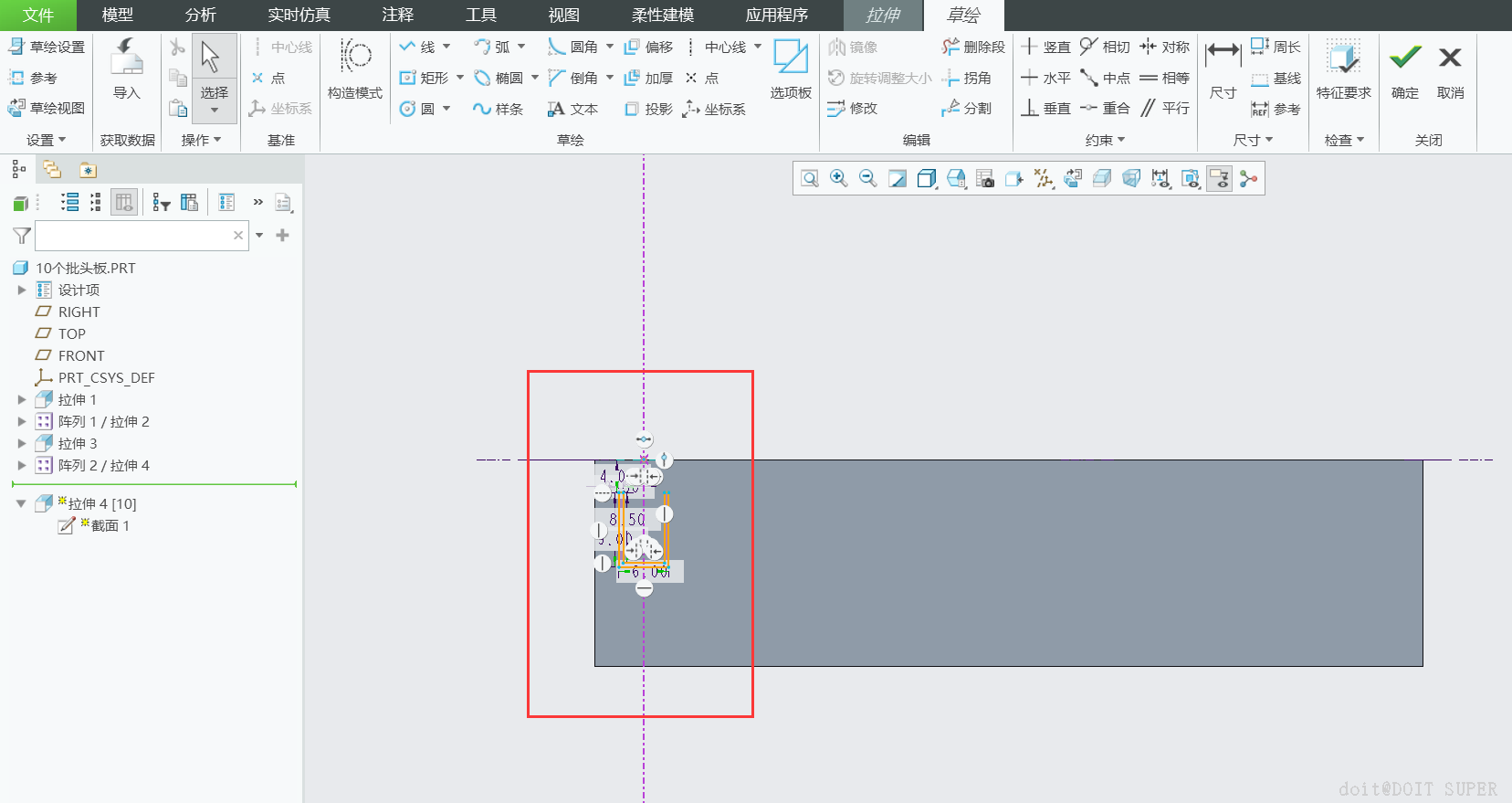Select the TOP datum plane in tree
Image resolution: width=1512 pixels, height=803 pixels.
tap(71, 333)
